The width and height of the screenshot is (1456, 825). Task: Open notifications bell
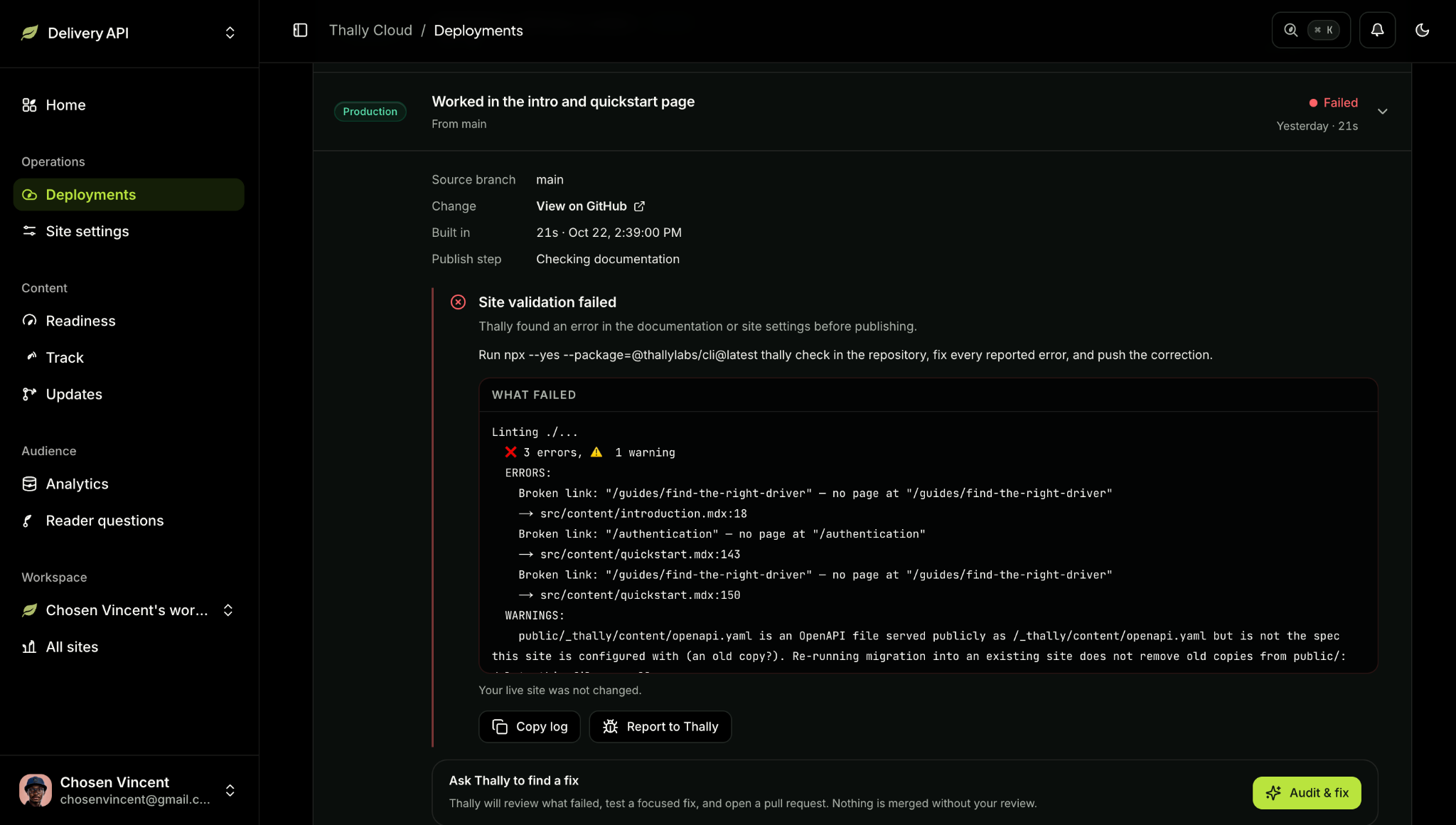(x=1377, y=30)
